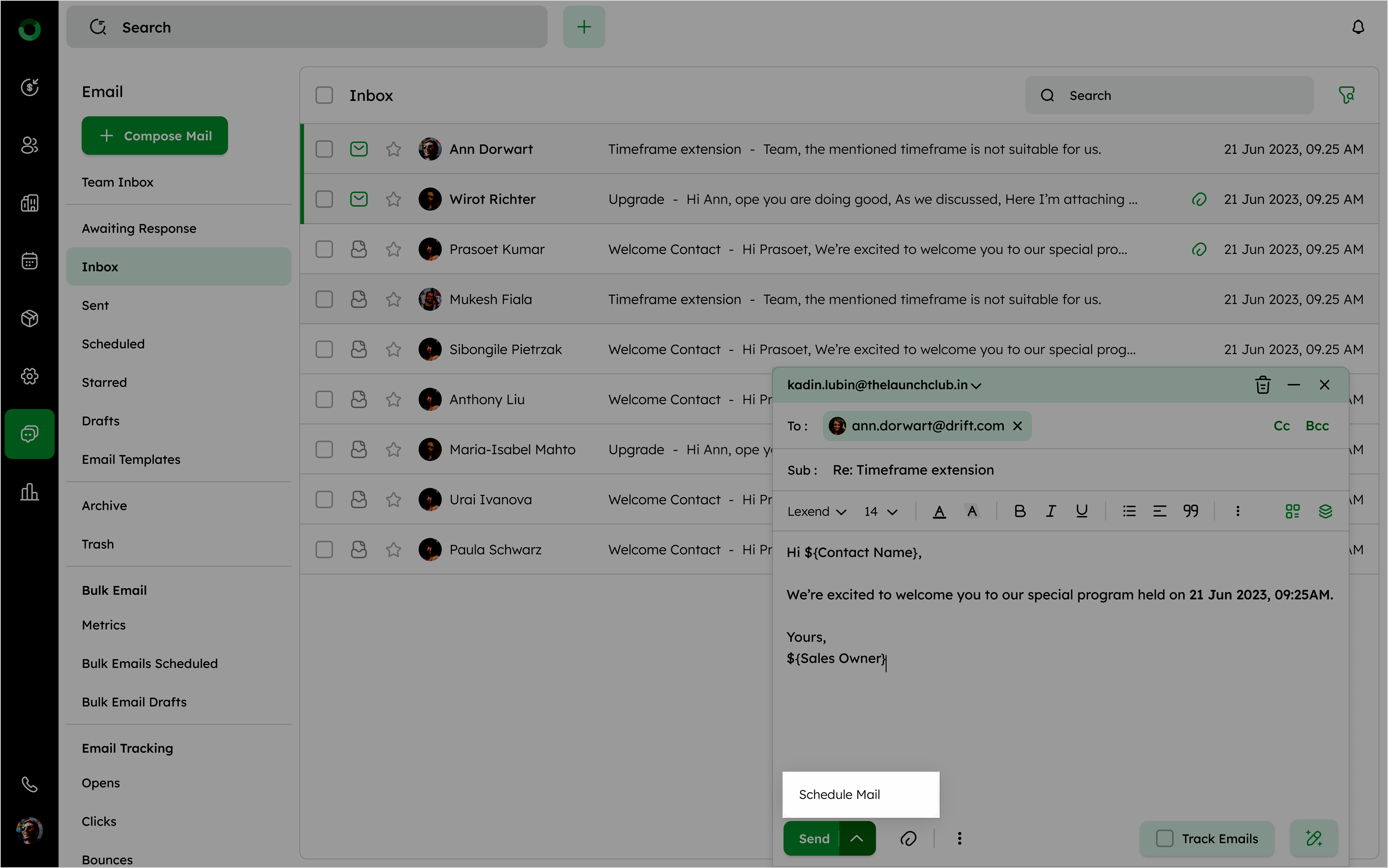The image size is (1388, 868).
Task: Open notifications bell icon
Action: 1358,27
